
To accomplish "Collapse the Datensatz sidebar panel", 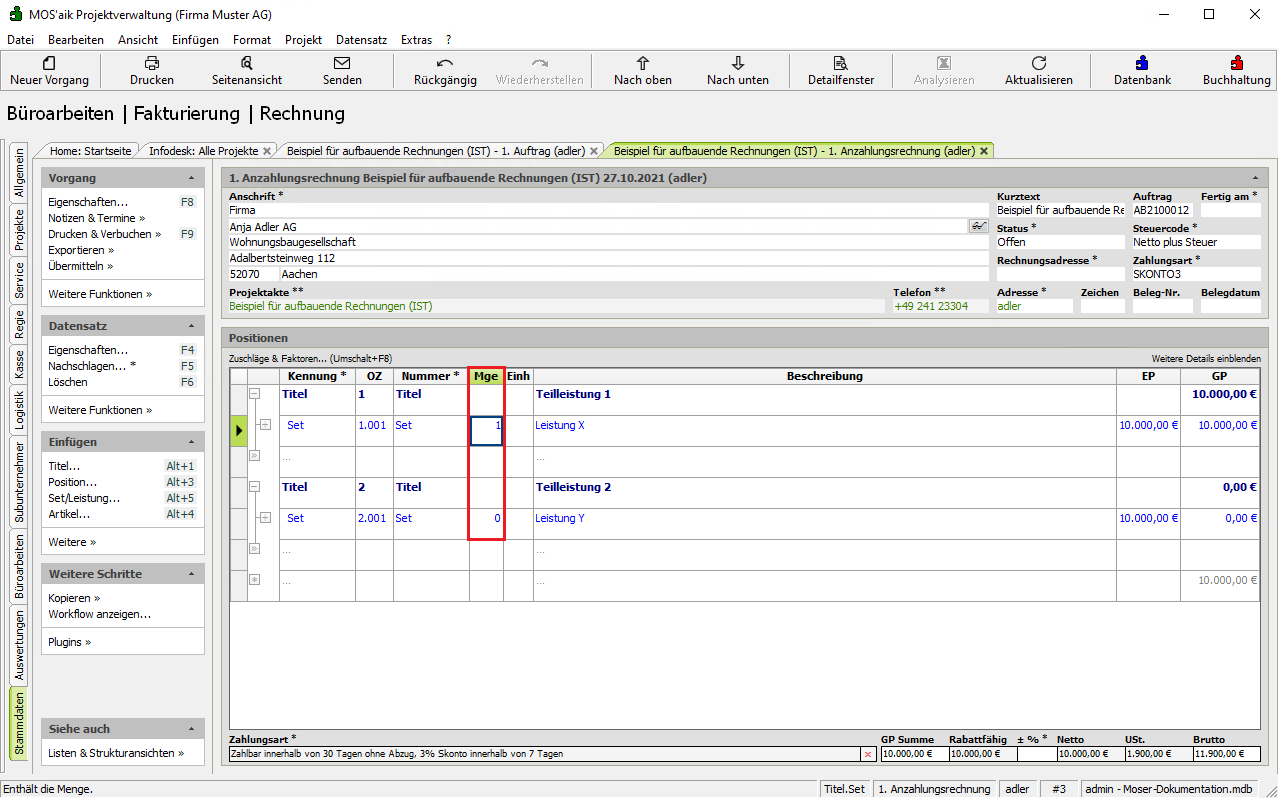I will pyautogui.click(x=191, y=326).
